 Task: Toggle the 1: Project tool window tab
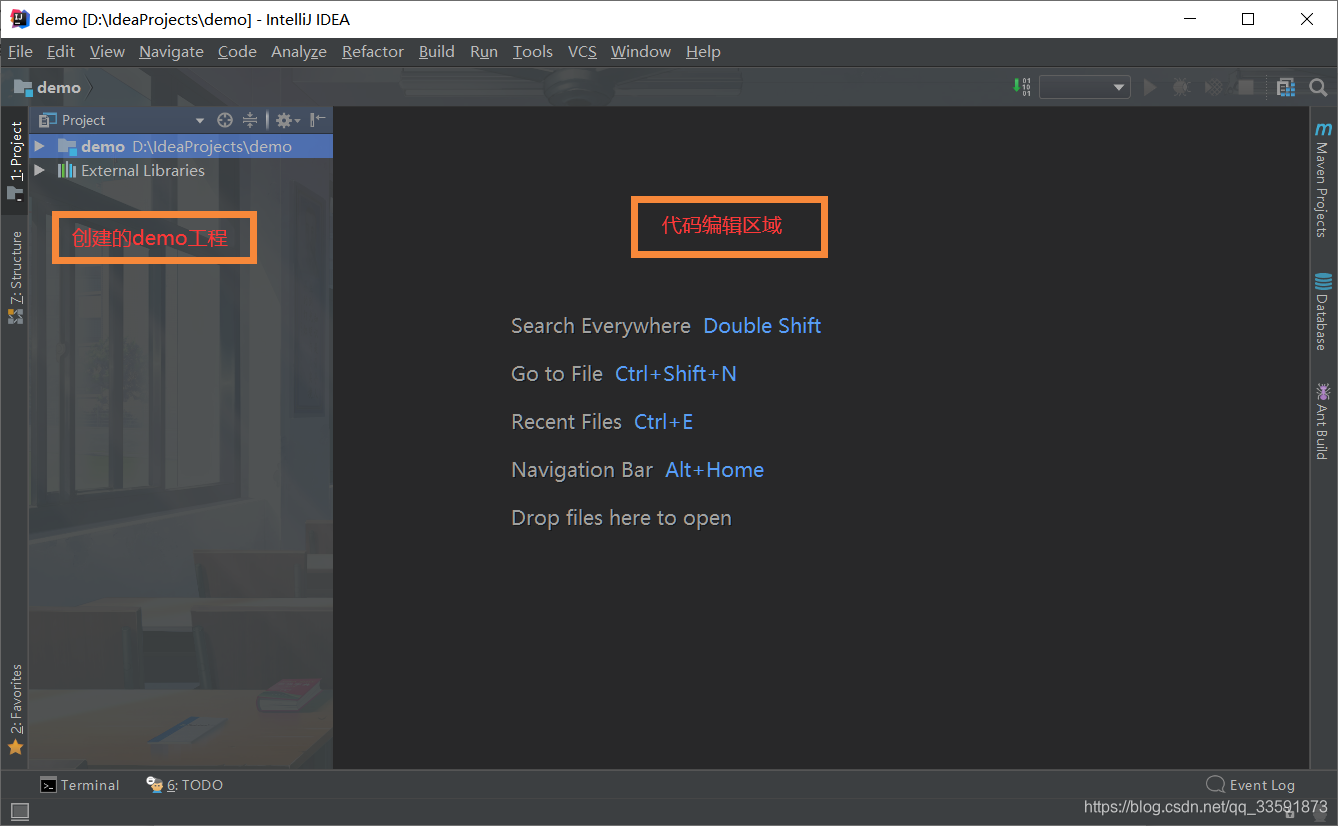(x=15, y=162)
